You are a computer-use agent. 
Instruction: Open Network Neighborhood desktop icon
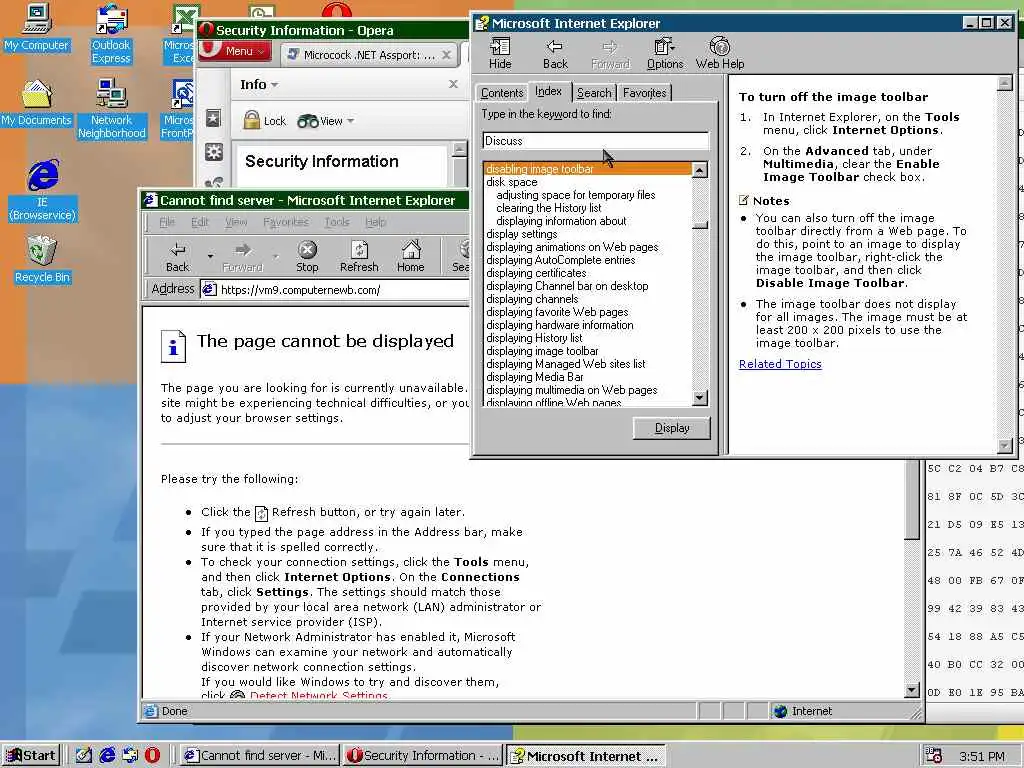pos(112,109)
